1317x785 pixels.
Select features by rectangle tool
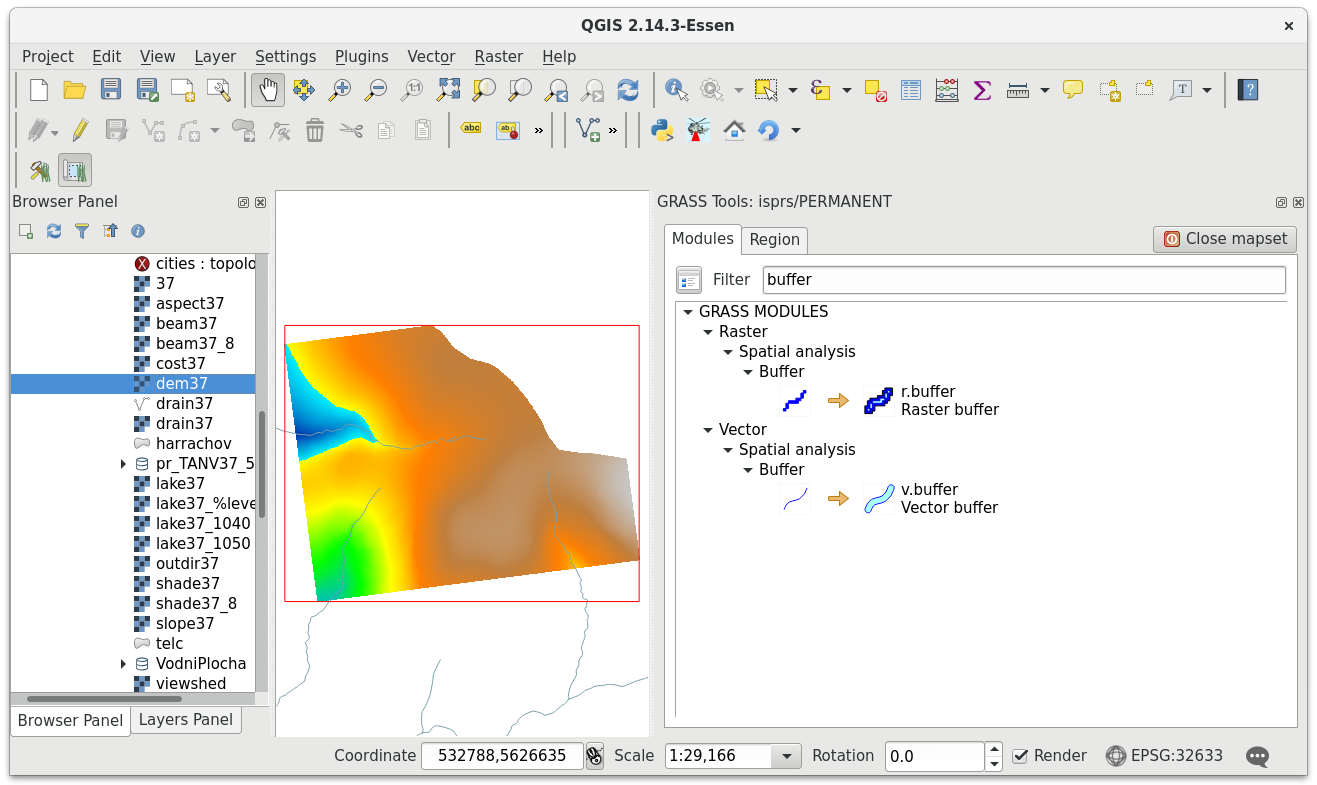[766, 90]
